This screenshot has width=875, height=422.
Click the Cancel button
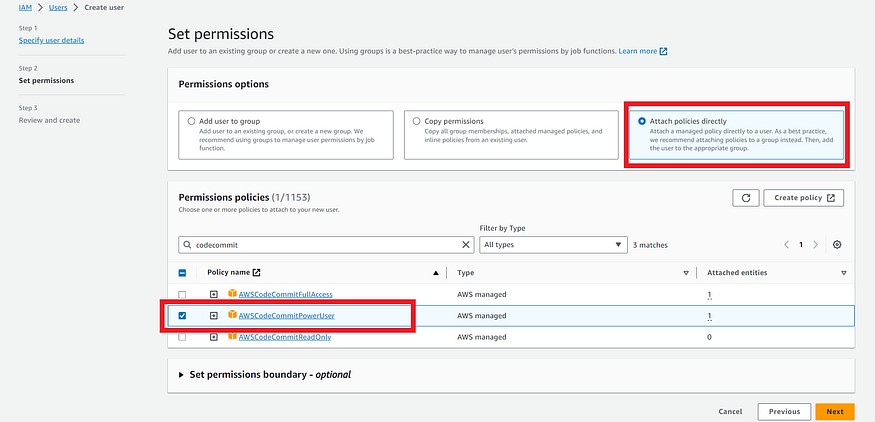(730, 411)
